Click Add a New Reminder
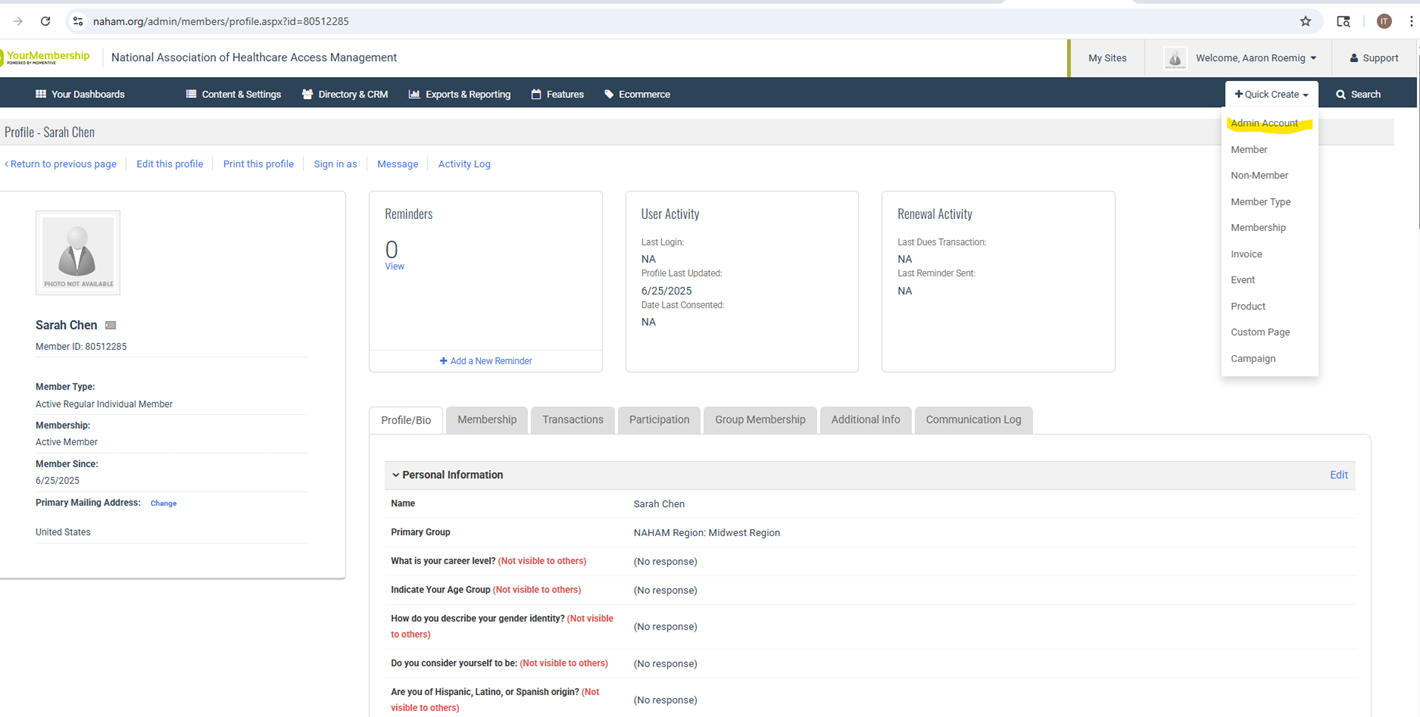 click(x=486, y=361)
